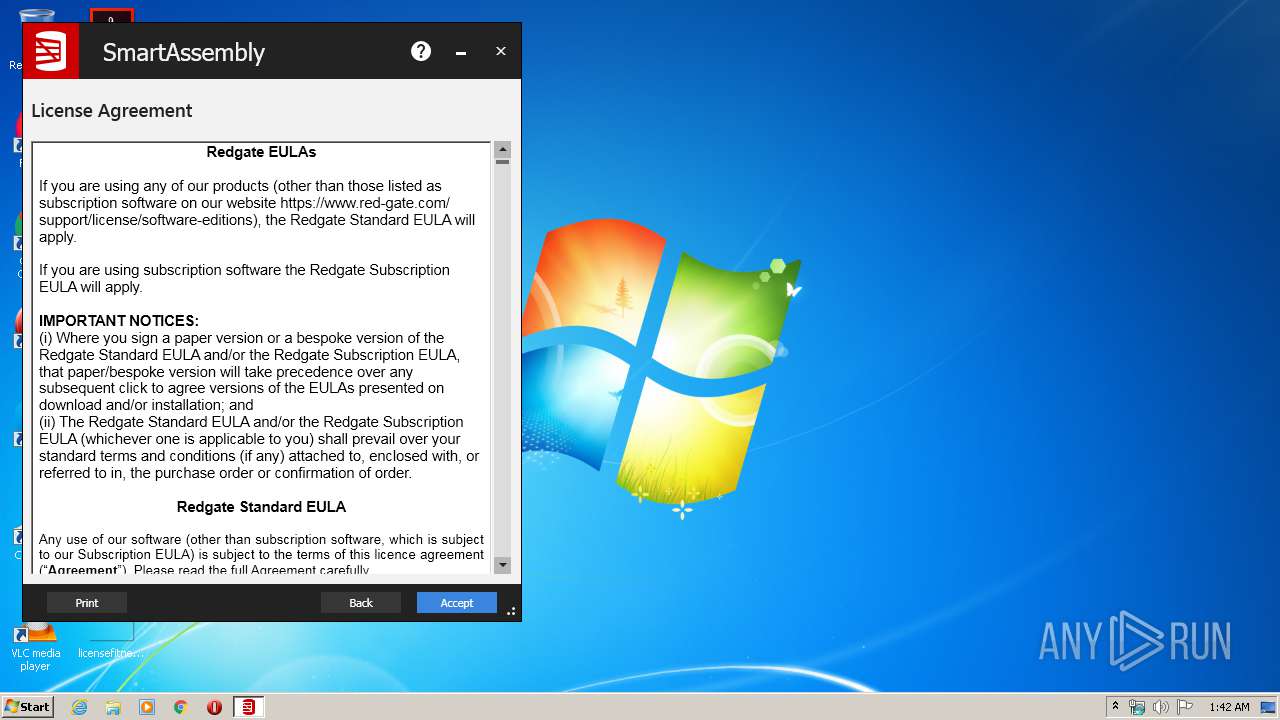1280x720 pixels.
Task: Select the licensefitne... desktop file
Action: pos(111,646)
